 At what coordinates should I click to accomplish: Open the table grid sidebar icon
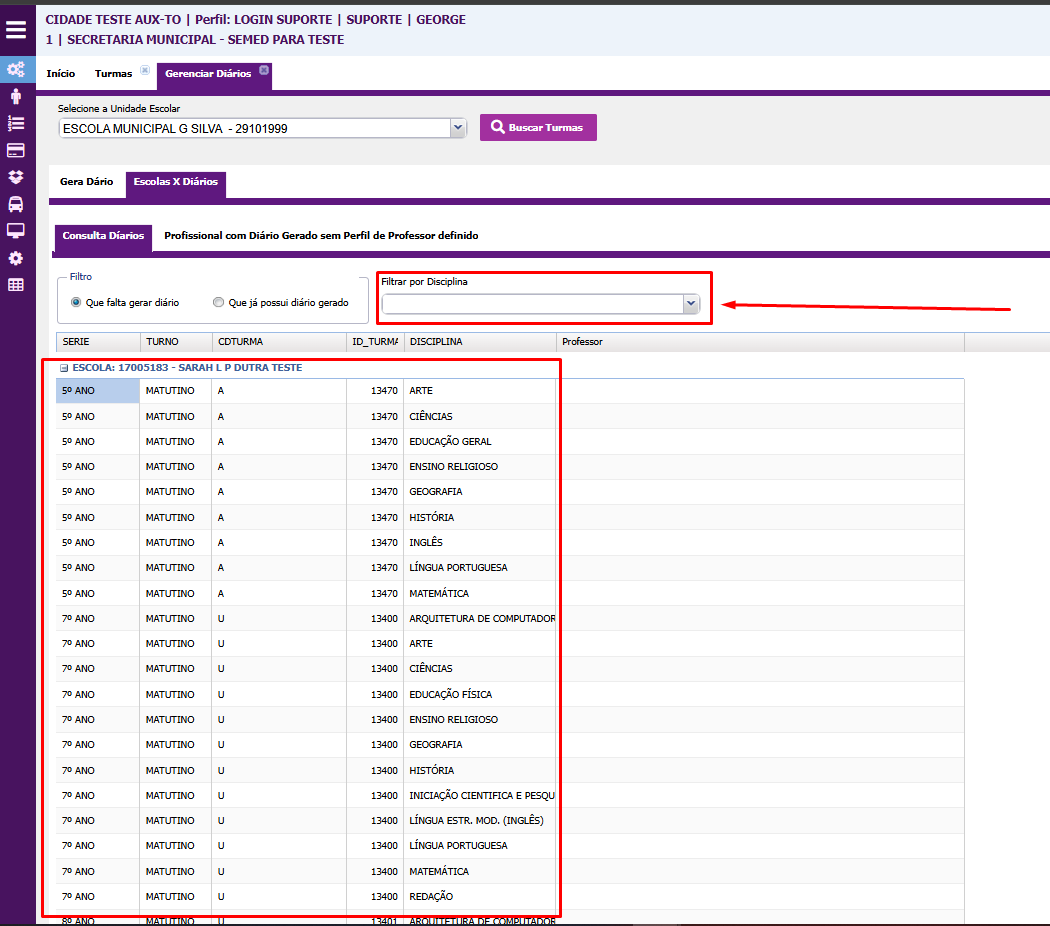point(16,285)
